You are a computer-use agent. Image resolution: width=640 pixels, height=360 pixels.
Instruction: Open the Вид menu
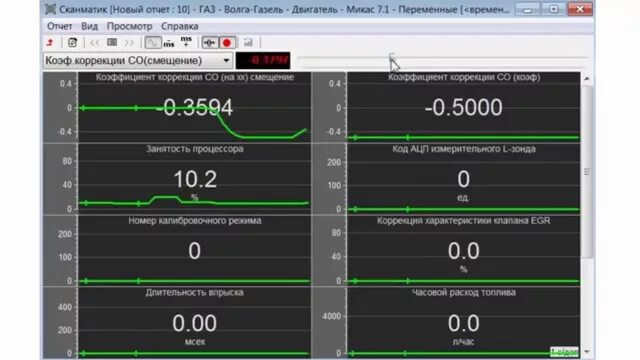tap(89, 26)
